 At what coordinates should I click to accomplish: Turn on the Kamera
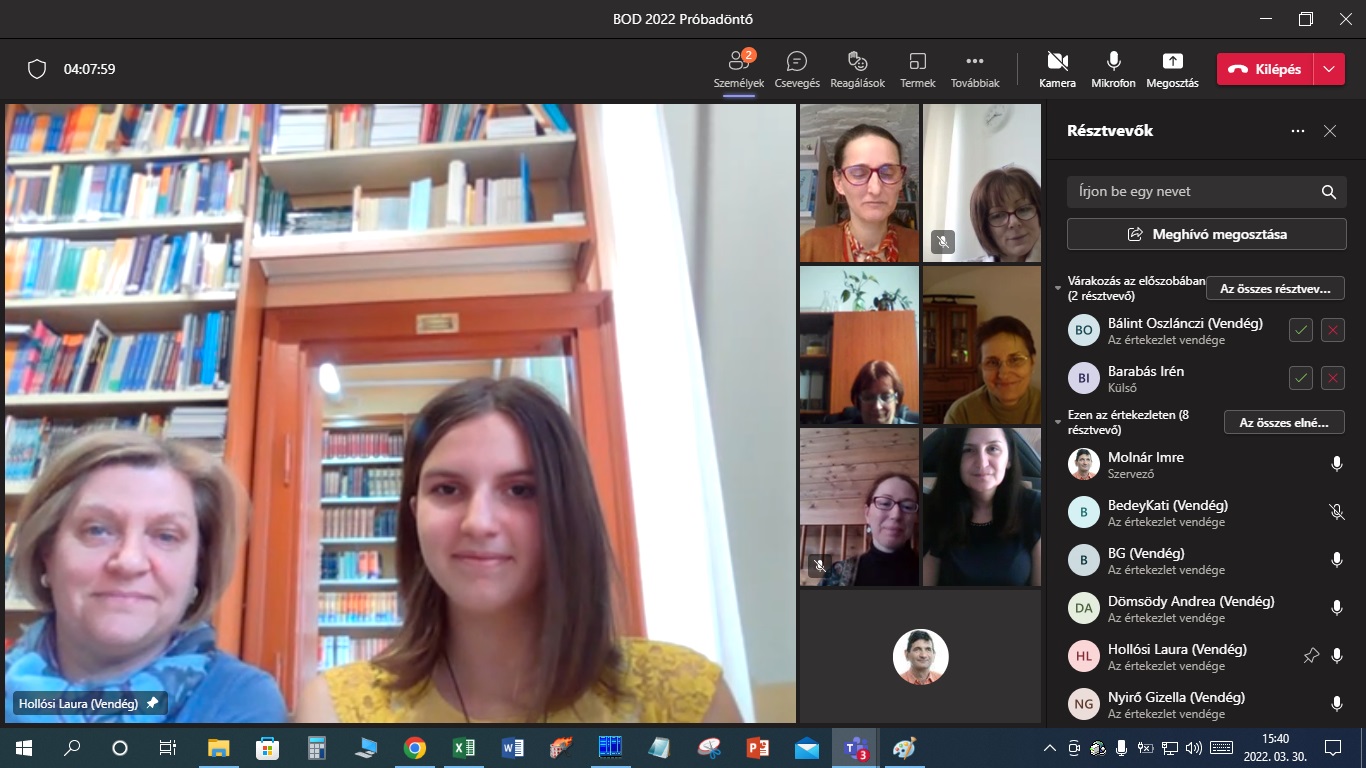[x=1057, y=69]
